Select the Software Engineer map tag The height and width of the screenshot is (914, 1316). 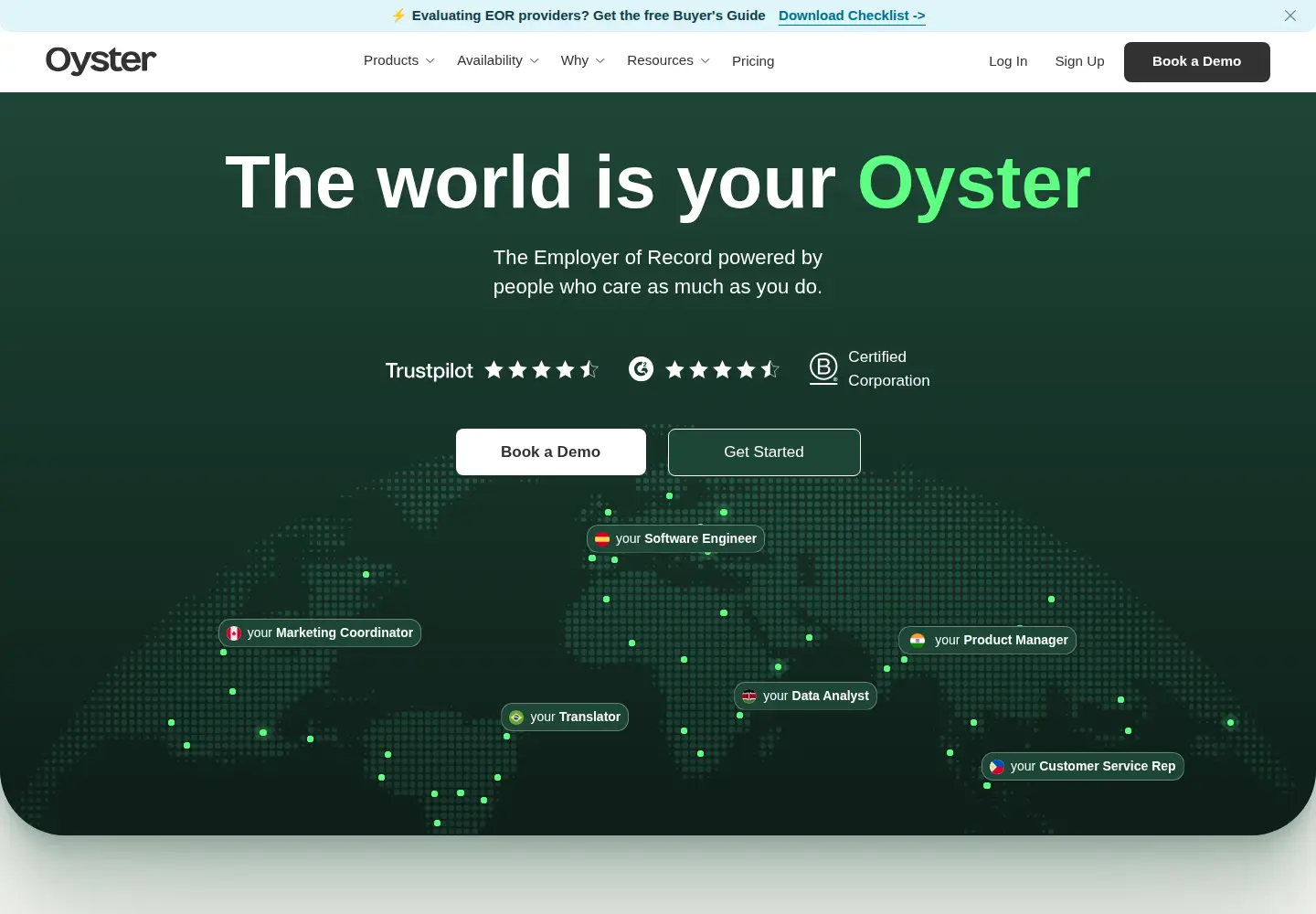[x=675, y=538]
